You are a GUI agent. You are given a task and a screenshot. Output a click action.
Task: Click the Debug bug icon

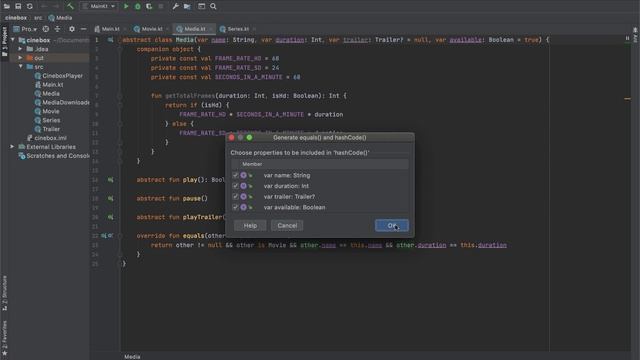pos(138,6)
